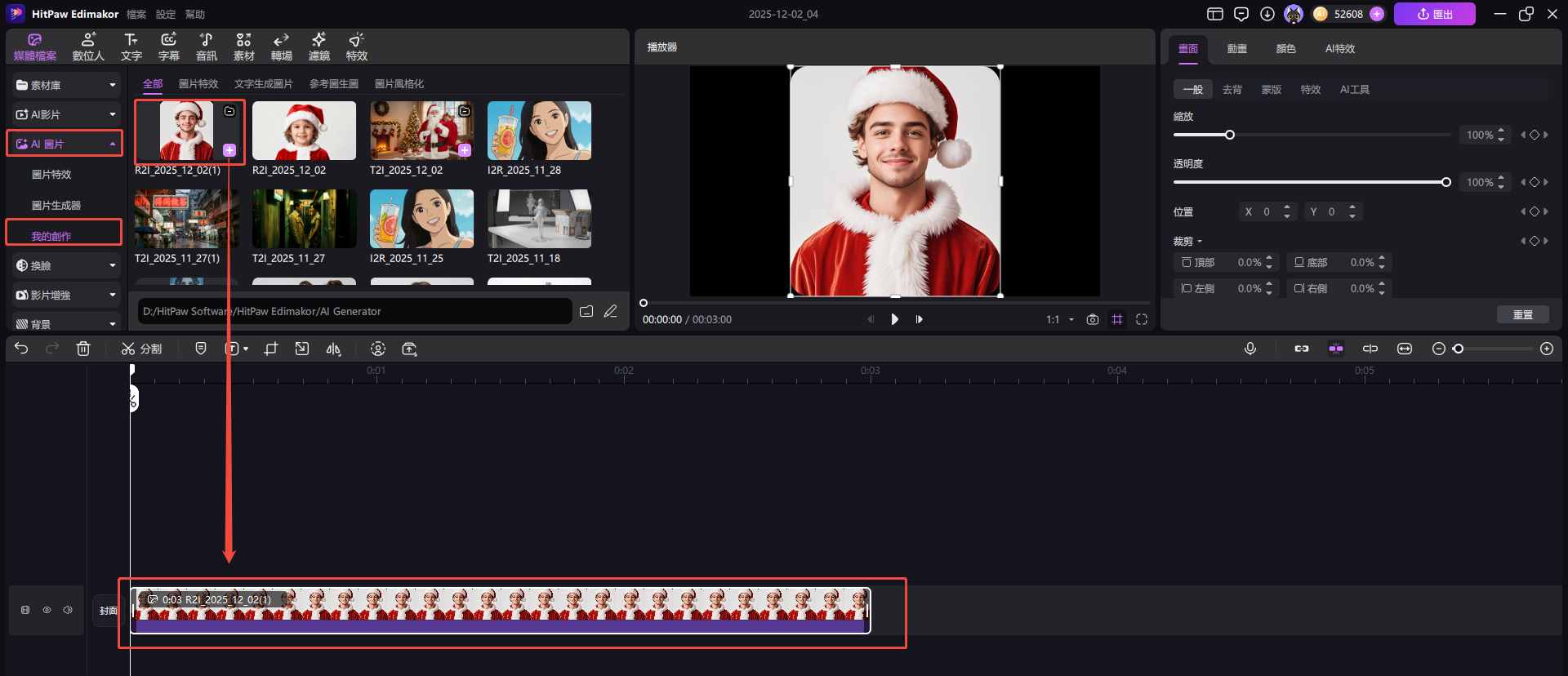Mute the timeline track audio

click(68, 610)
